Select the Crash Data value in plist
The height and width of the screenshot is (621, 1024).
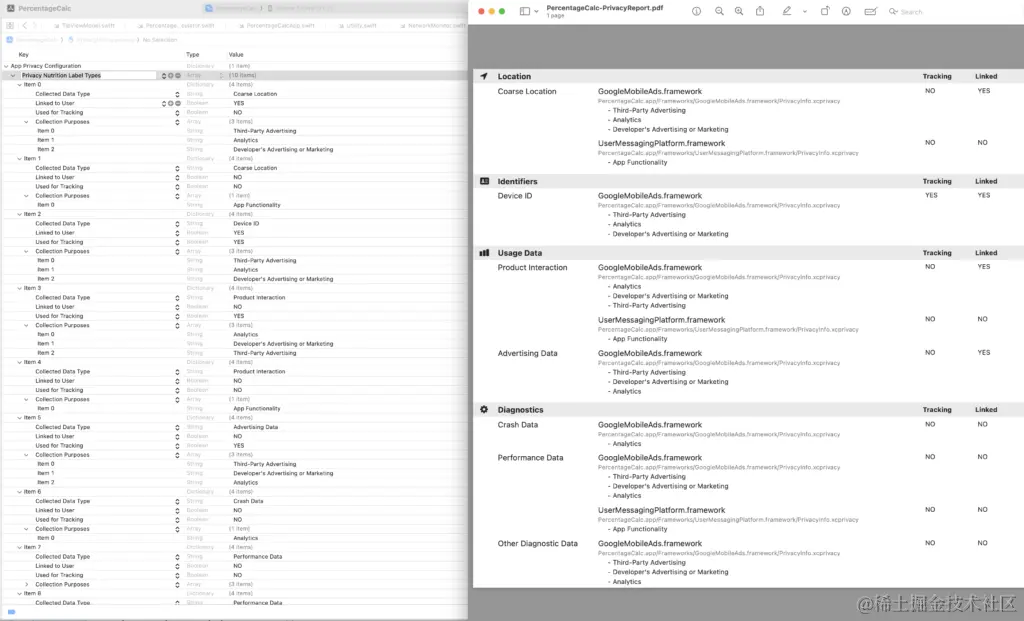(x=248, y=502)
